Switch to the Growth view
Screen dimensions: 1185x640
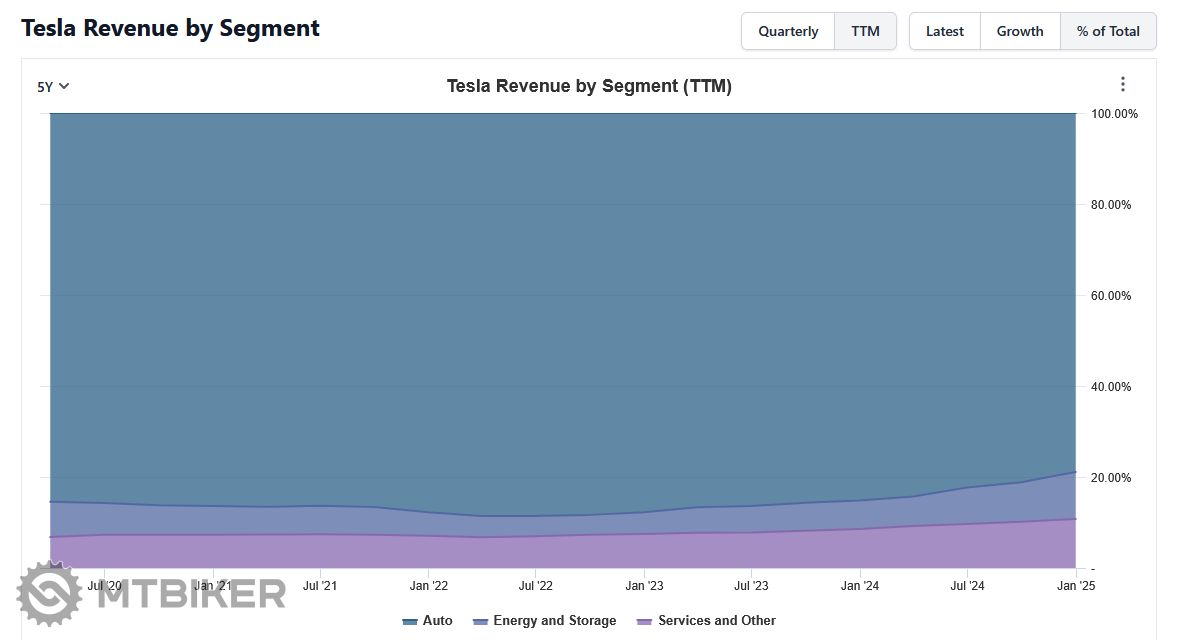coord(1019,31)
